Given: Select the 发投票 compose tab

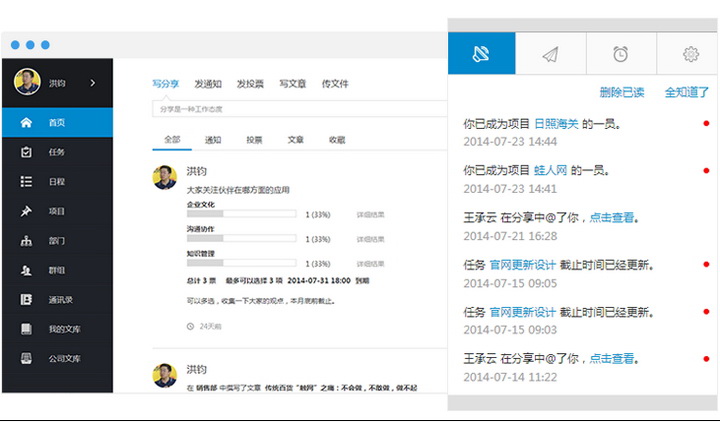Looking at the screenshot, I should (250, 84).
